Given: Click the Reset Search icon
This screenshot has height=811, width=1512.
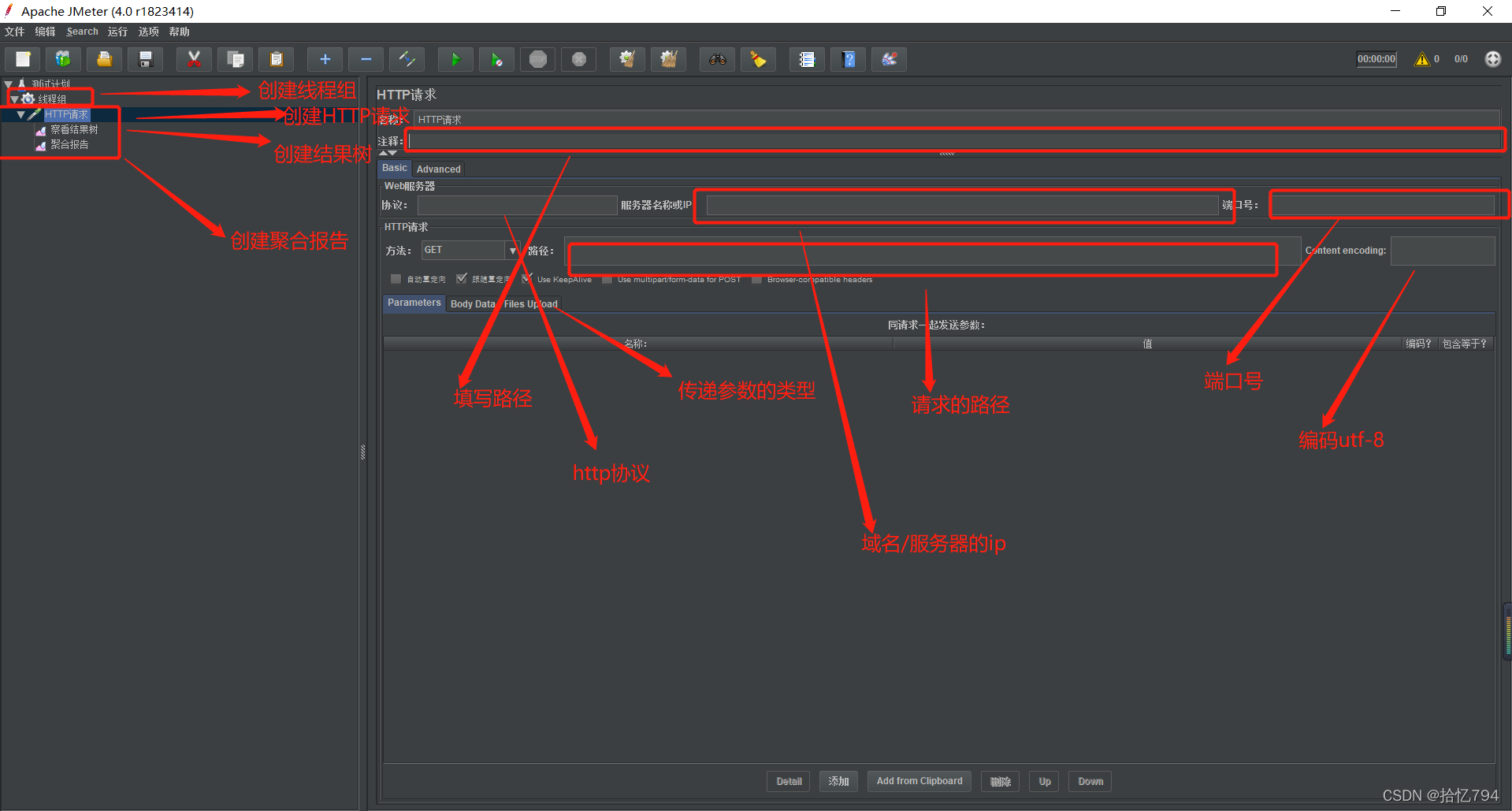Looking at the screenshot, I should pos(758,59).
